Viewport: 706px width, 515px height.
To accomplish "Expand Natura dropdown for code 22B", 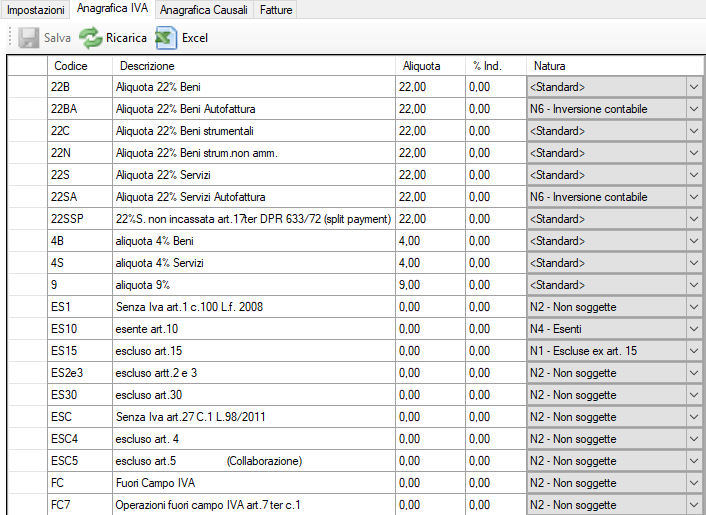I will tap(695, 87).
